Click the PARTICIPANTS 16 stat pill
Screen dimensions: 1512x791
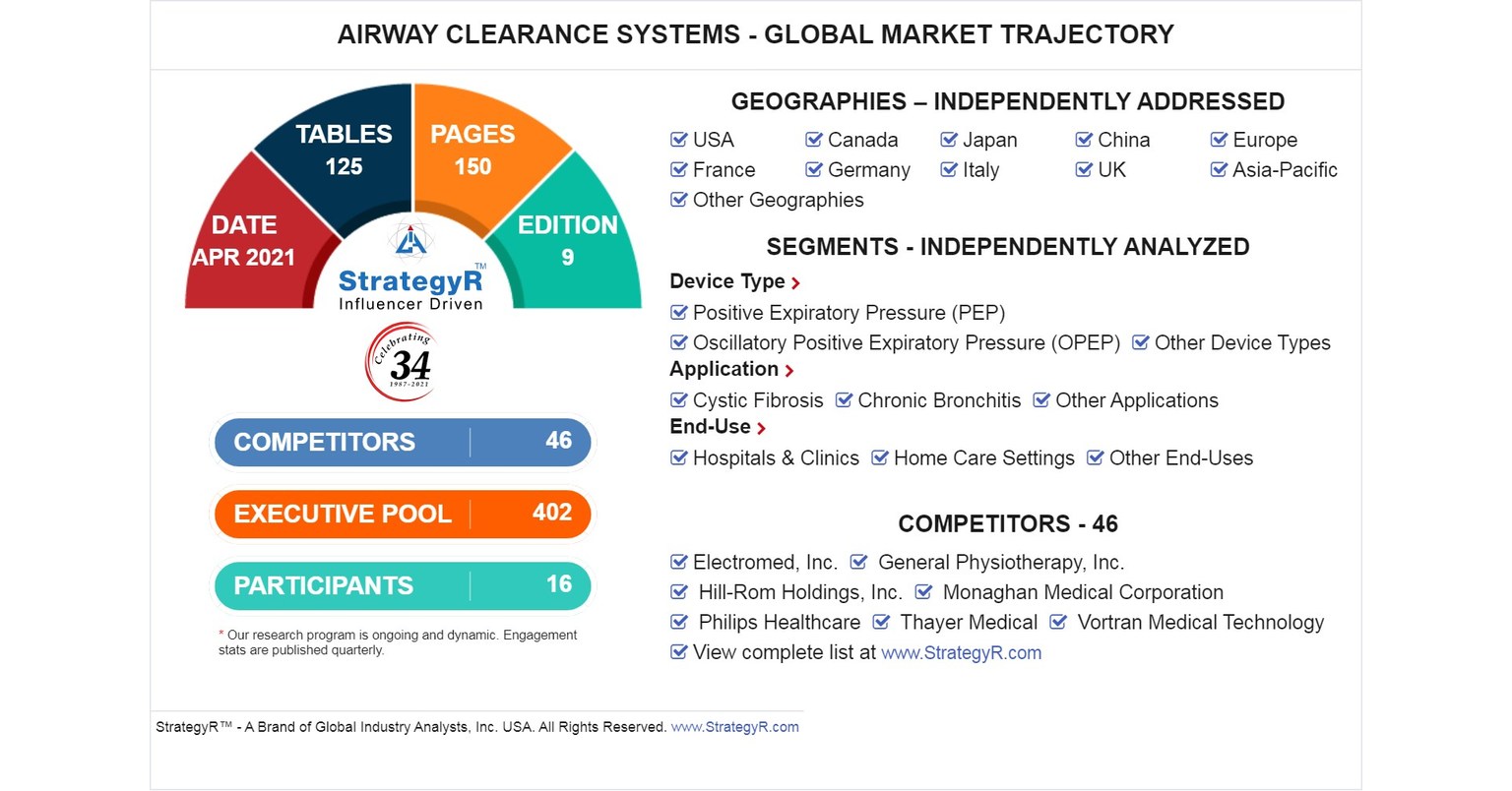pos(402,585)
